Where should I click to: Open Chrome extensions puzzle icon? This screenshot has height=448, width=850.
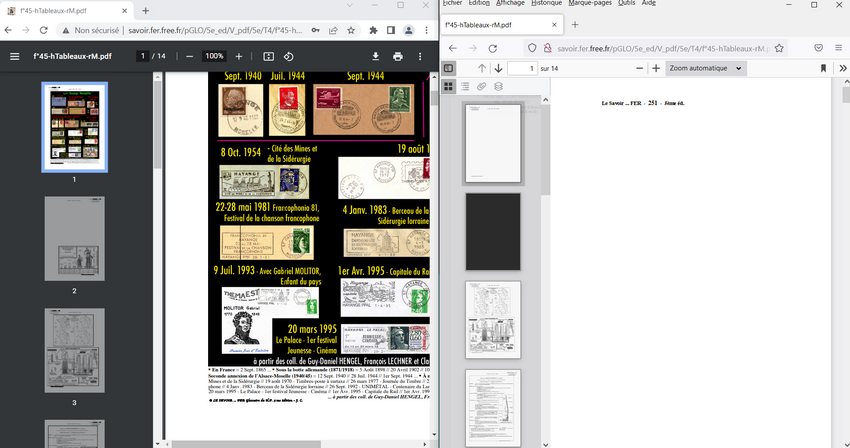coord(373,30)
